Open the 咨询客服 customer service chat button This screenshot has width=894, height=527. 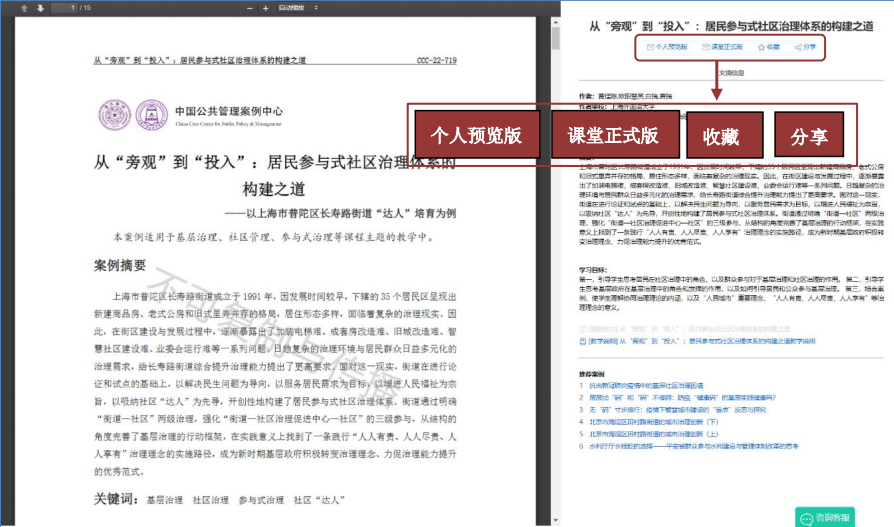(825, 517)
